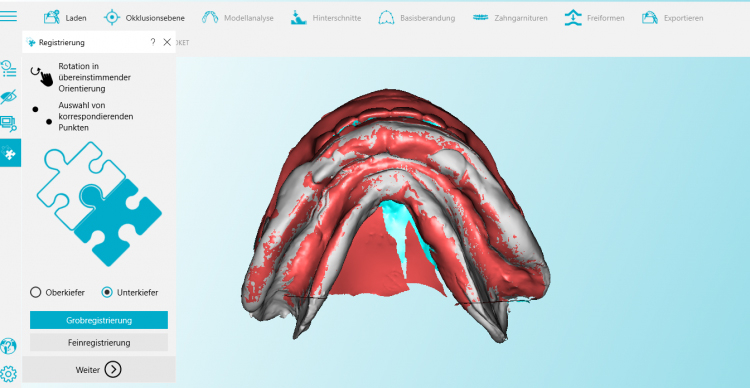Screen dimensions: 750x388
Task: Switch to the Zahngarnituren tab
Action: [x=510, y=18]
